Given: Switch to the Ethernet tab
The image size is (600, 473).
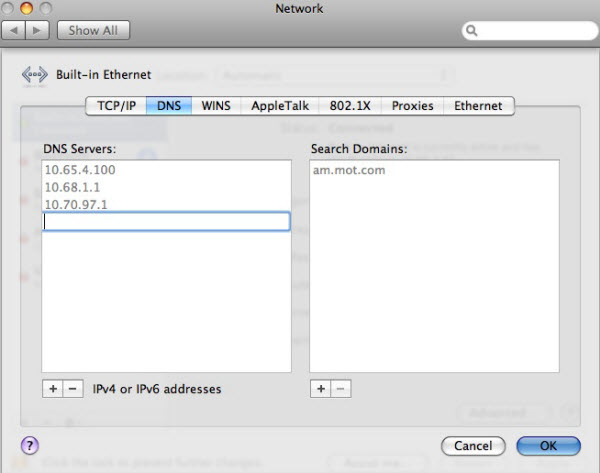Looking at the screenshot, I should click(x=478, y=105).
